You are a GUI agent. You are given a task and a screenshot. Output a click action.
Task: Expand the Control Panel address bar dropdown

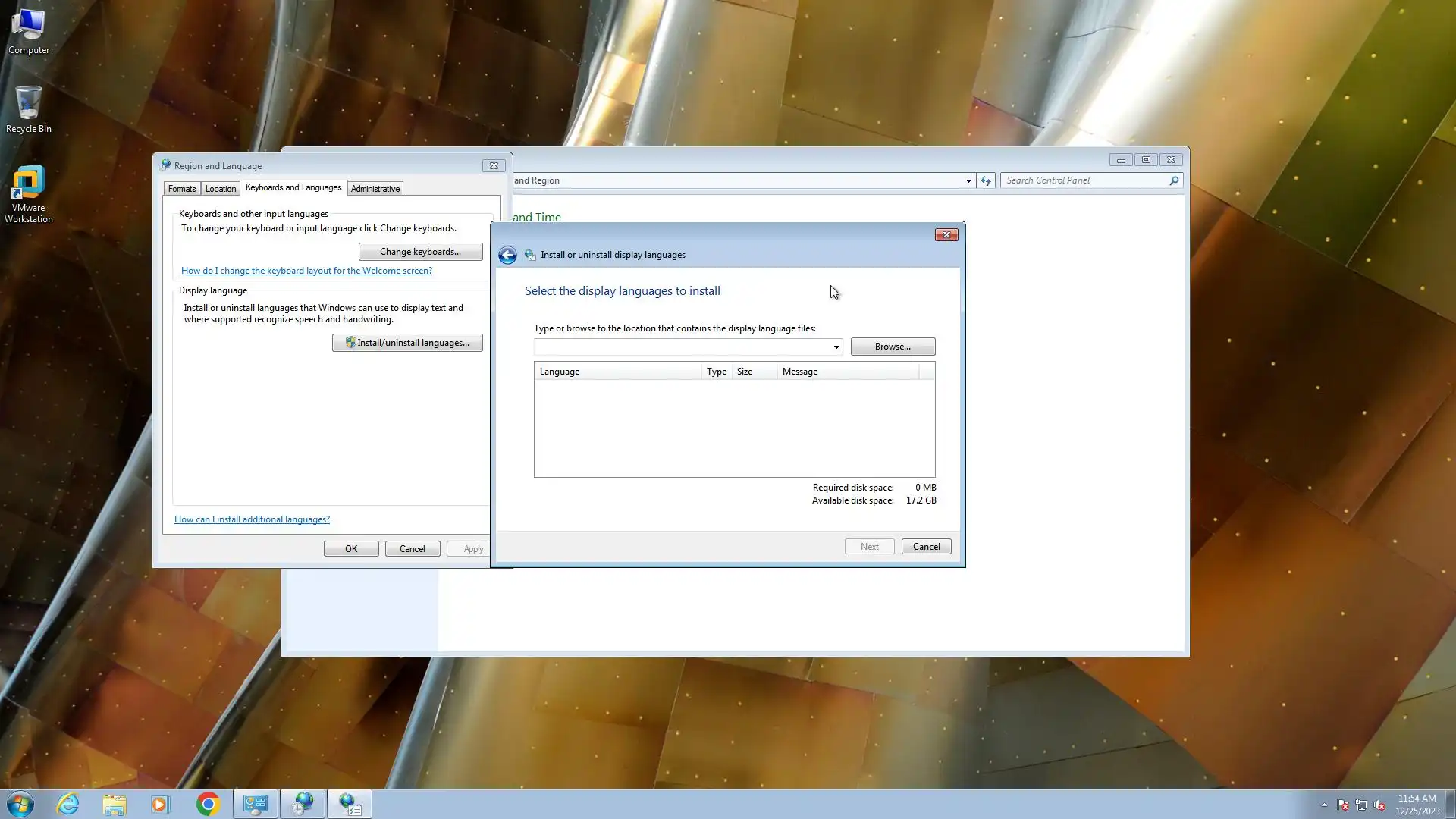(968, 180)
